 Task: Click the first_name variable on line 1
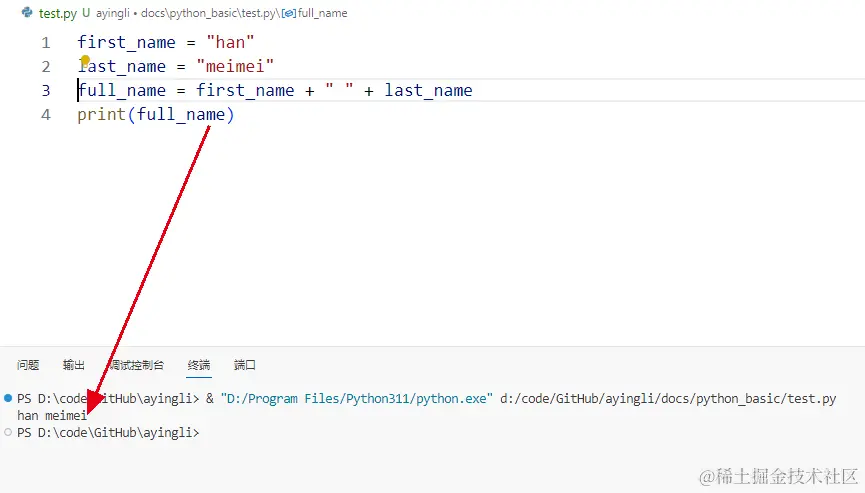126,42
